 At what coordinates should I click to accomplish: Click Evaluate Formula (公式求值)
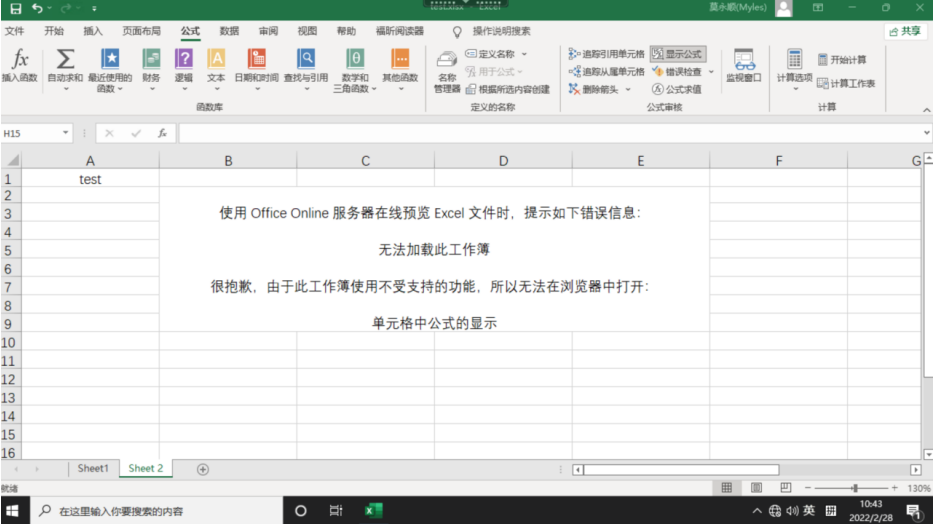(677, 89)
